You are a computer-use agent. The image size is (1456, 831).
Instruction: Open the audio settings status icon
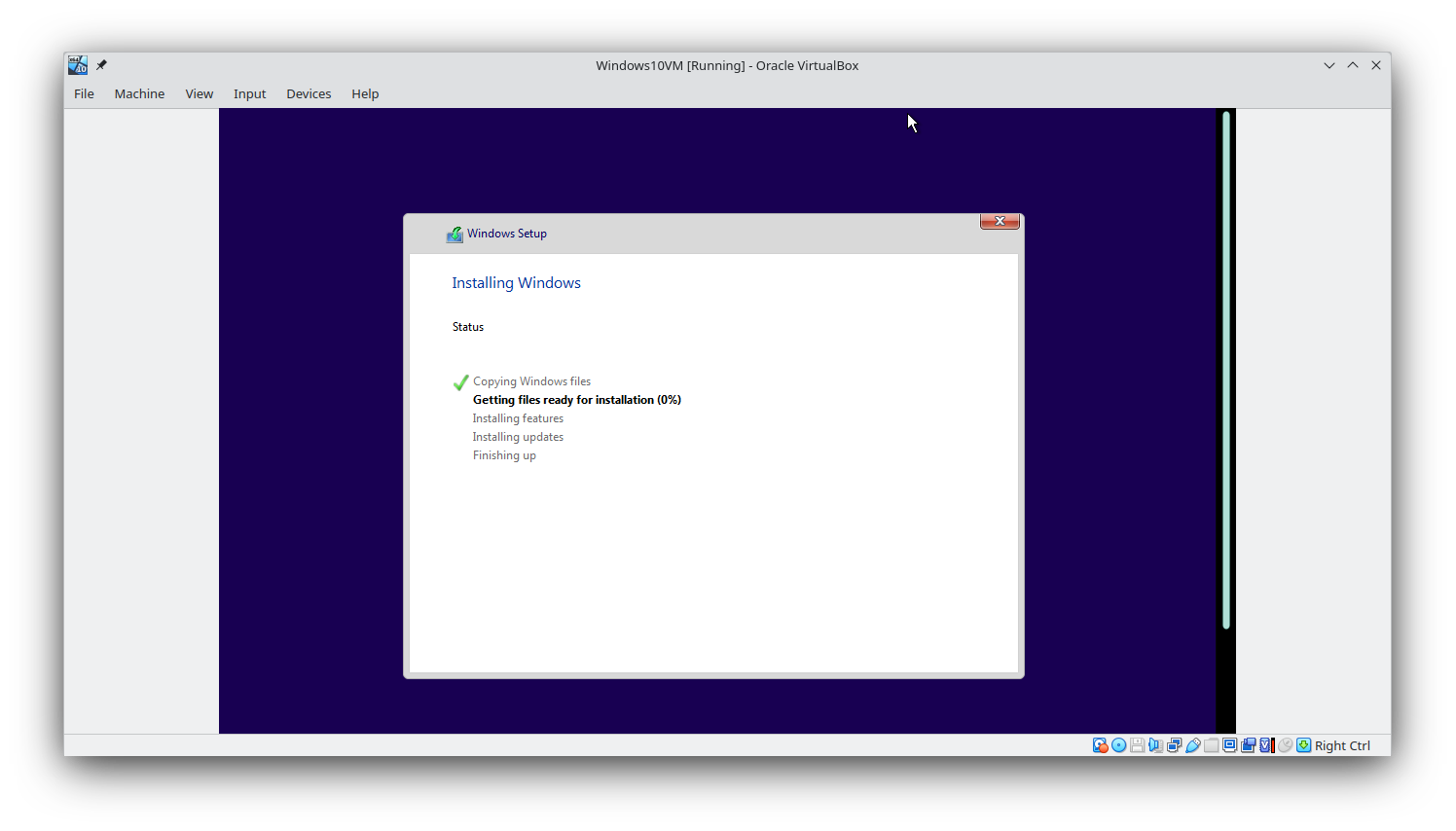pyautogui.click(x=1155, y=745)
